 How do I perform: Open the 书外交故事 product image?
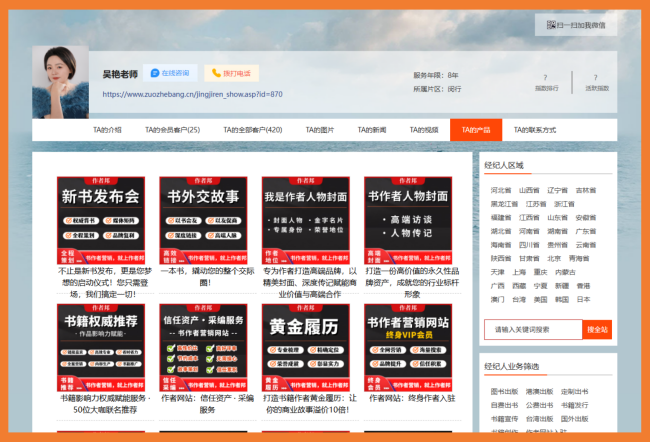[203, 220]
